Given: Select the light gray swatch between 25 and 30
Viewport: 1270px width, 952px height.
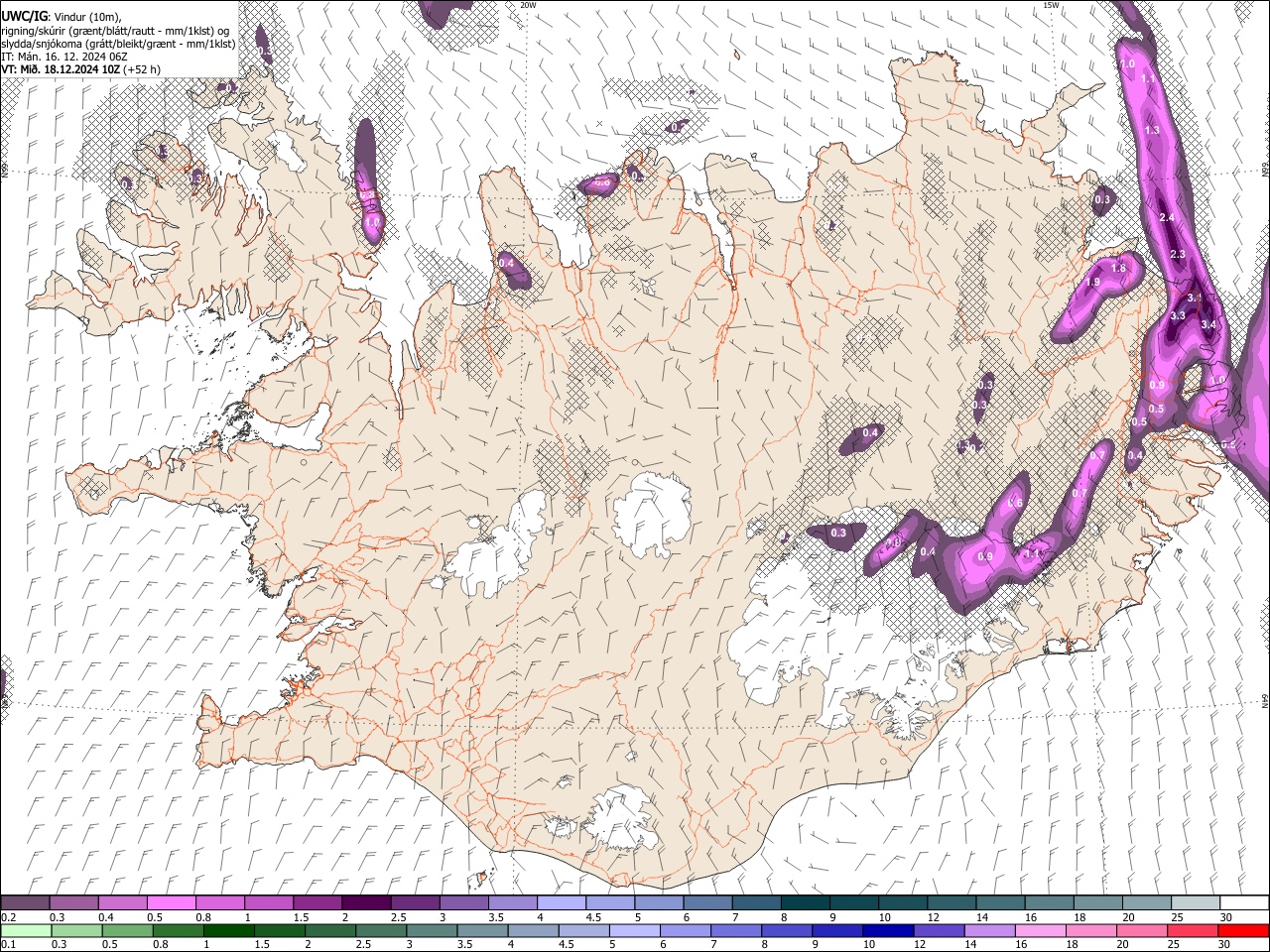Looking at the screenshot, I should point(1195,903).
